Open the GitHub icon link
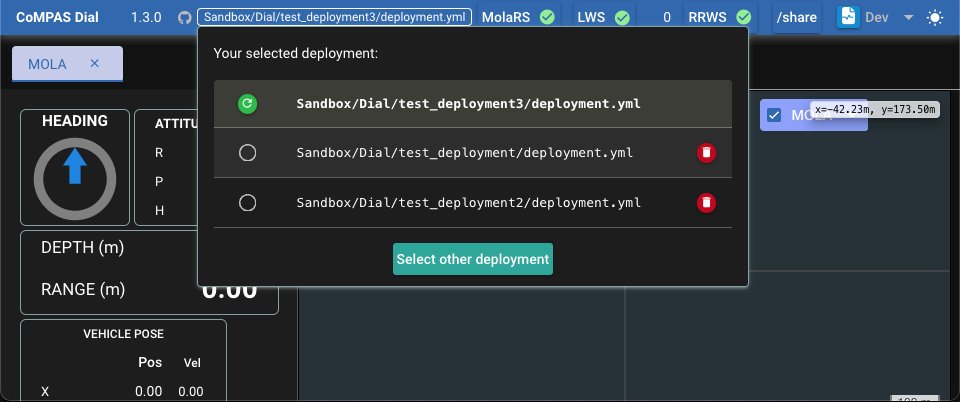Image resolution: width=960 pixels, height=402 pixels. [x=184, y=18]
